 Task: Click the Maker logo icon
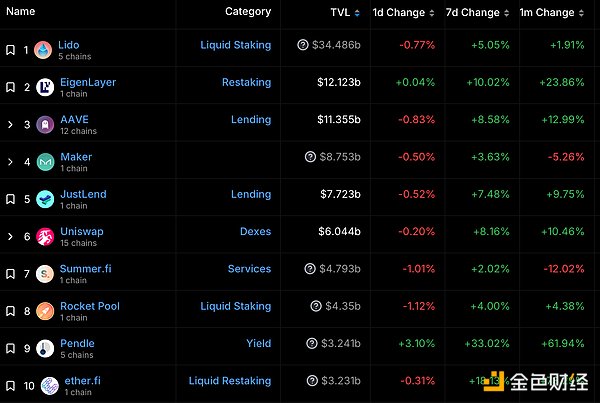click(x=45, y=162)
